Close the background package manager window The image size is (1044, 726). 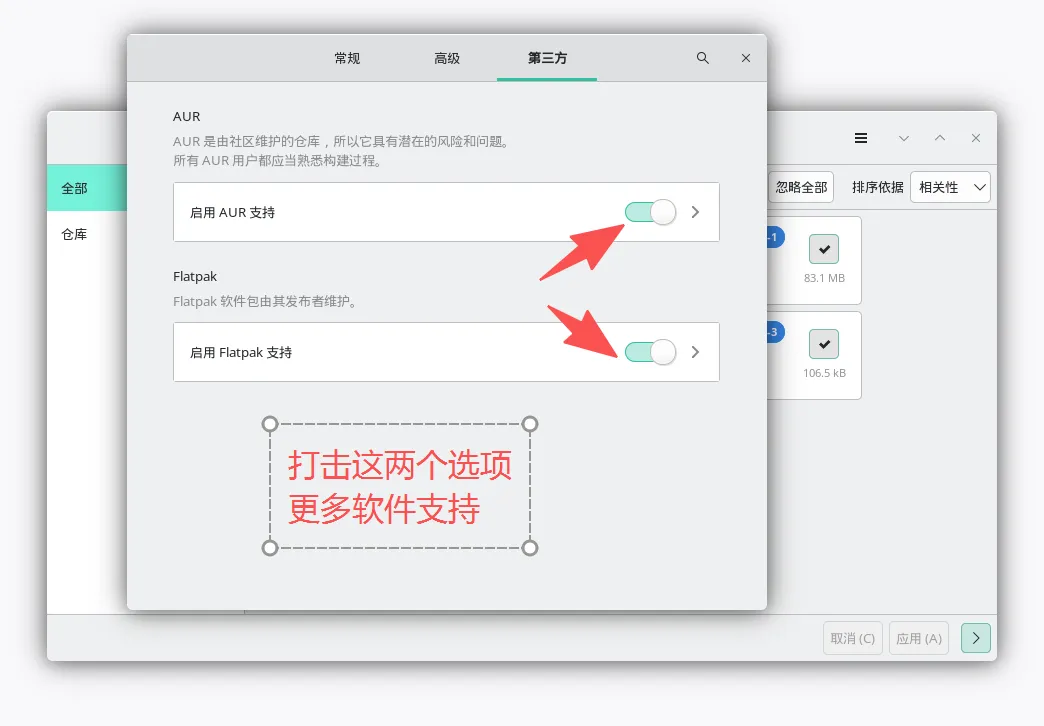click(x=975, y=138)
